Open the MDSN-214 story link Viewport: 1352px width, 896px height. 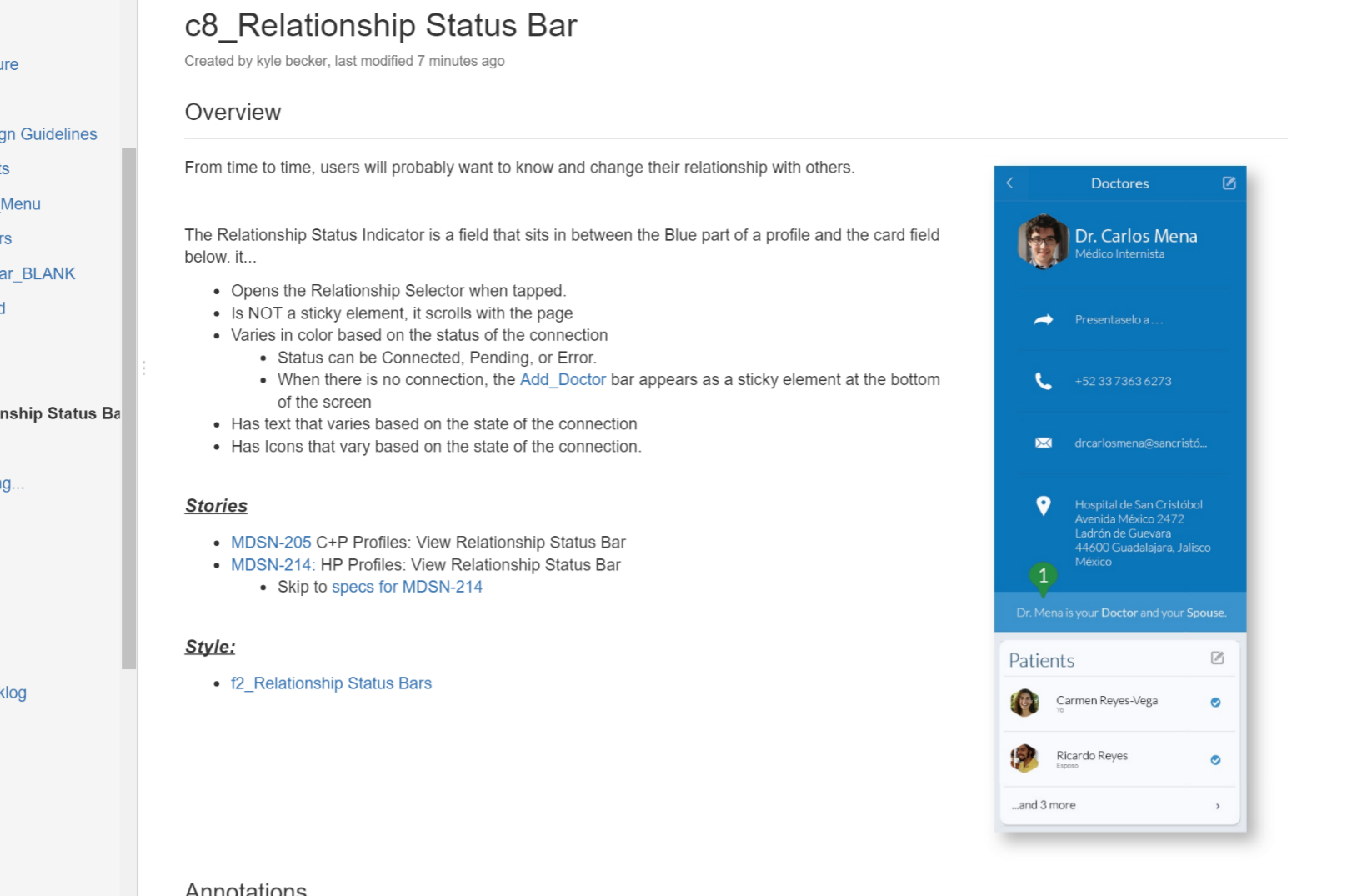click(x=273, y=565)
